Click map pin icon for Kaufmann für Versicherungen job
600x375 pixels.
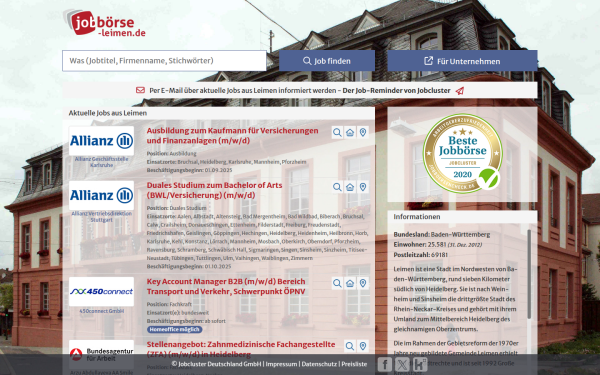pyautogui.click(x=363, y=132)
